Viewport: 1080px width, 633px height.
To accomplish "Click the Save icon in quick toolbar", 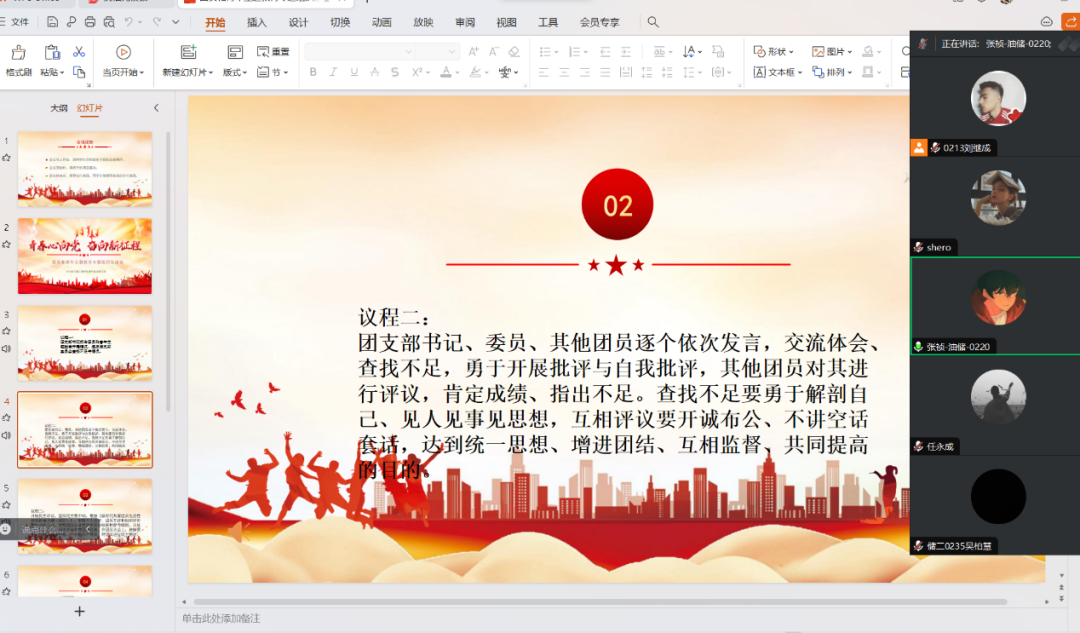I will tap(52, 22).
